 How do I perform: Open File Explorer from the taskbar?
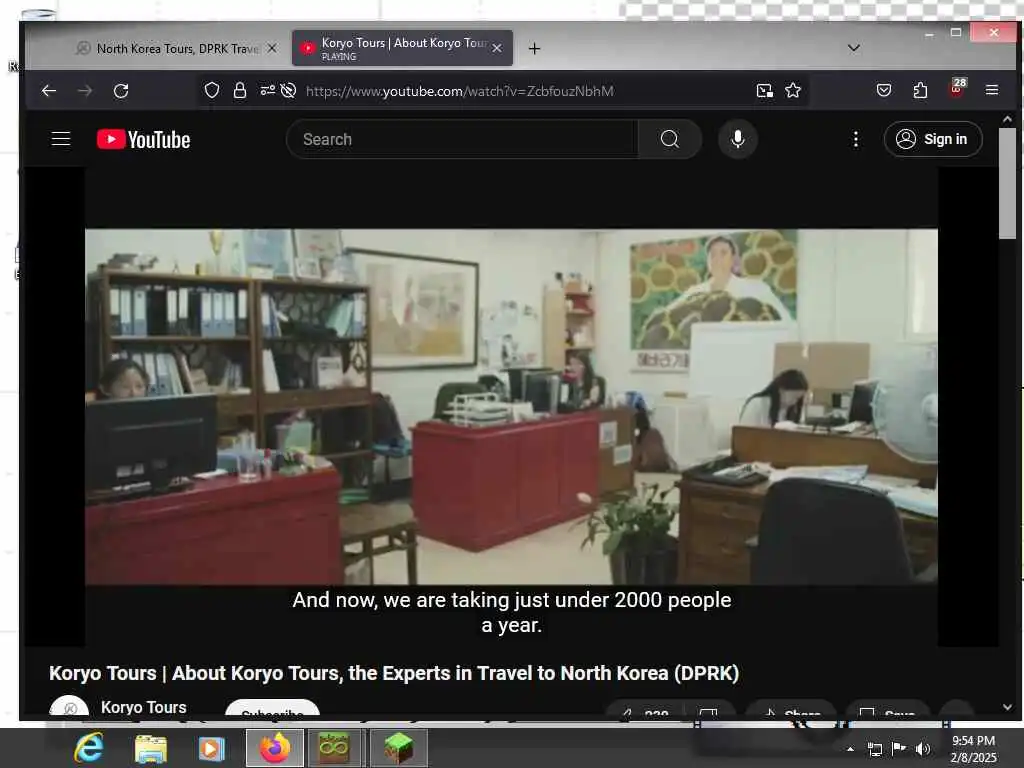(151, 748)
